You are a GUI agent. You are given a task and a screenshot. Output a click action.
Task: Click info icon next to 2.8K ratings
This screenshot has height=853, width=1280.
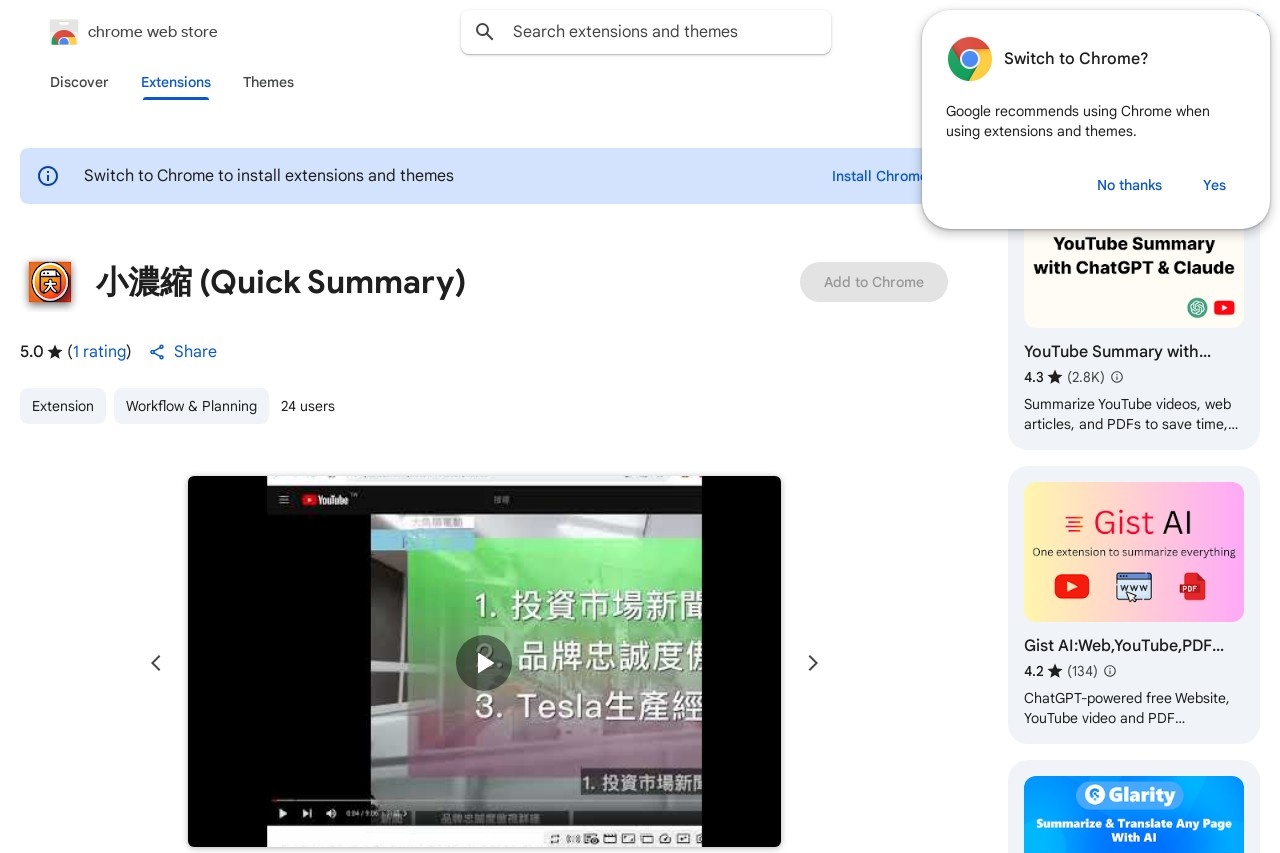coord(1117,378)
